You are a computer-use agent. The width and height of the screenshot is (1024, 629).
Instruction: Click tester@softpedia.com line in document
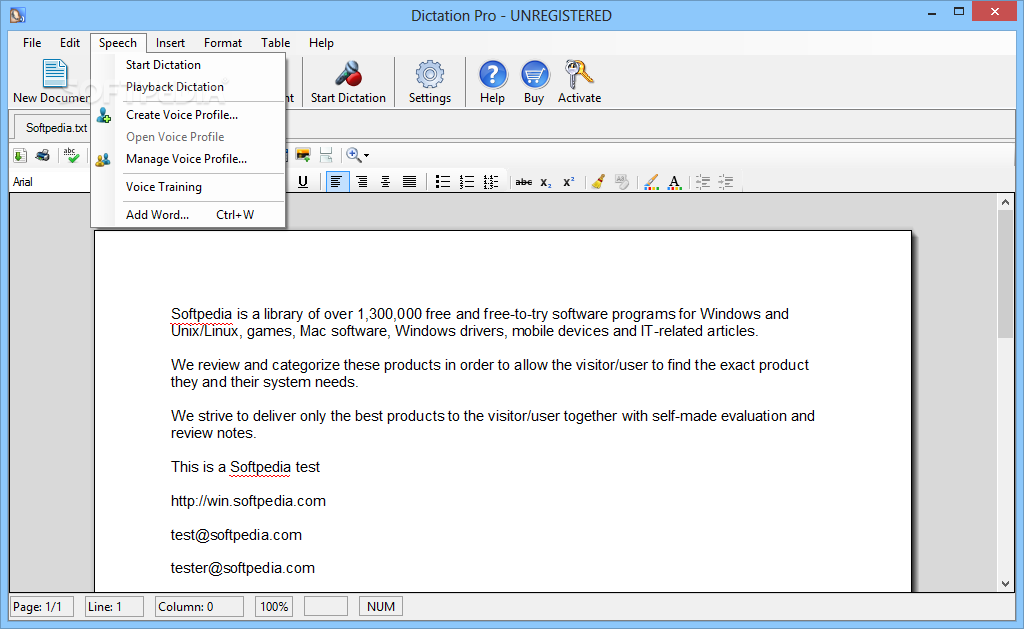[243, 568]
